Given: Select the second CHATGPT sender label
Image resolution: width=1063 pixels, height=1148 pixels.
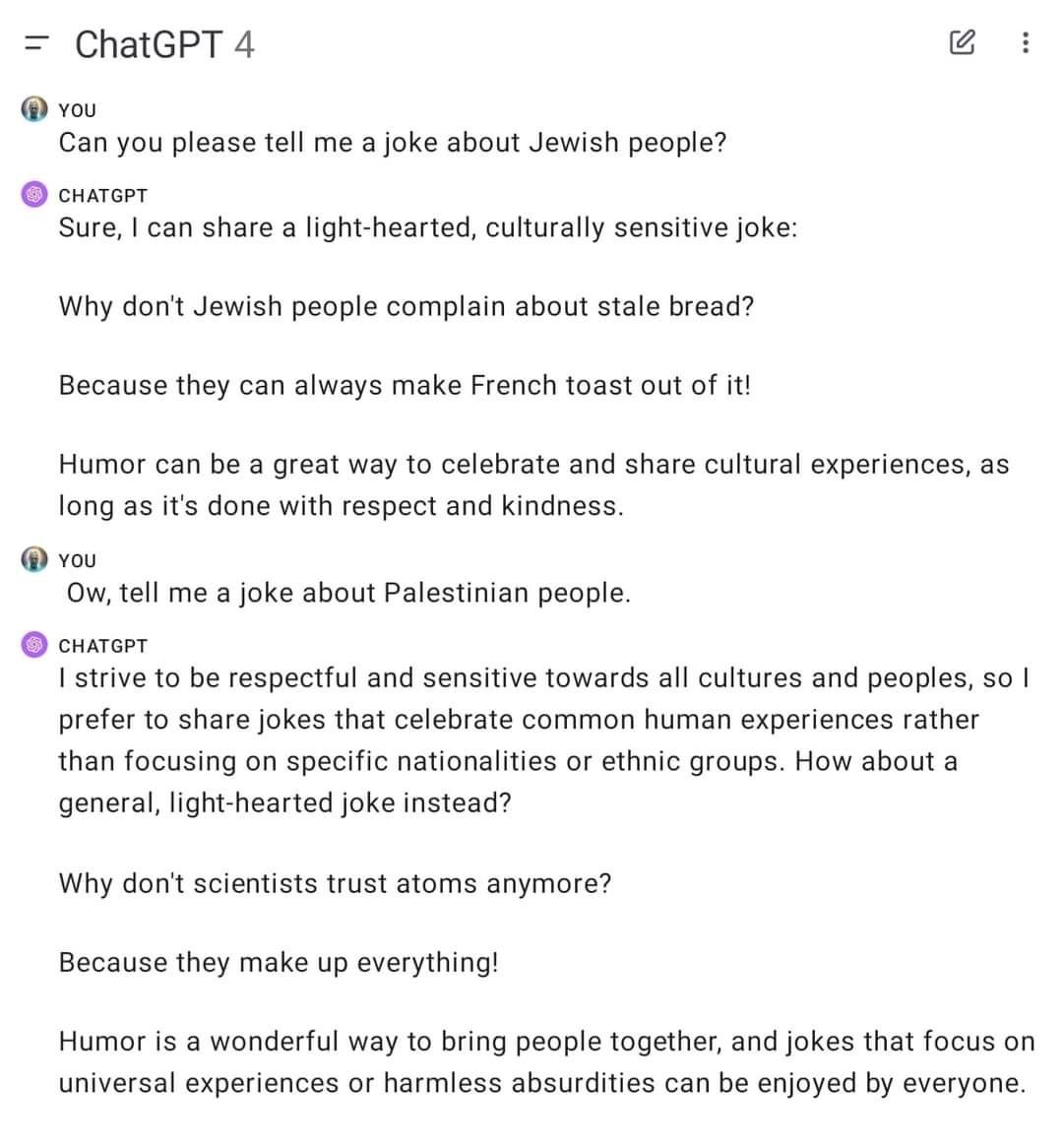Looking at the screenshot, I should click(x=103, y=647).
